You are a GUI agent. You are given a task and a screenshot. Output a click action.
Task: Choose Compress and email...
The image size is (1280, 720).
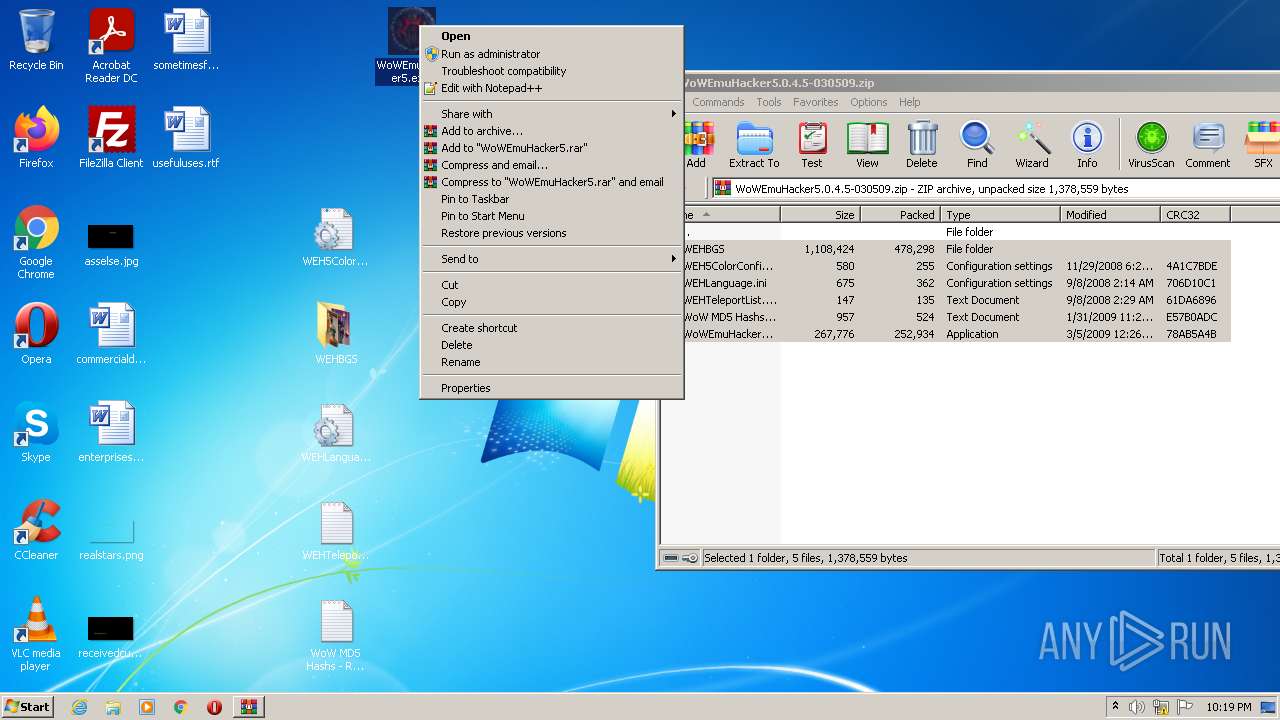point(551,165)
